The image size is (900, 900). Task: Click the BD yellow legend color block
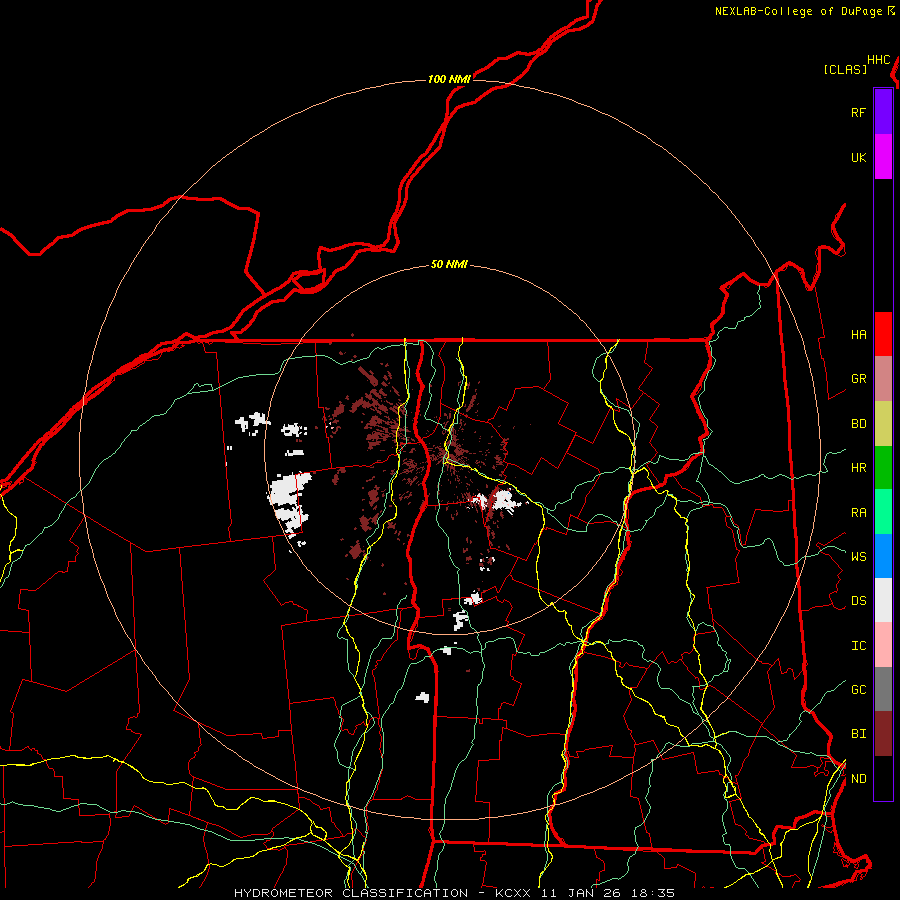pos(883,423)
